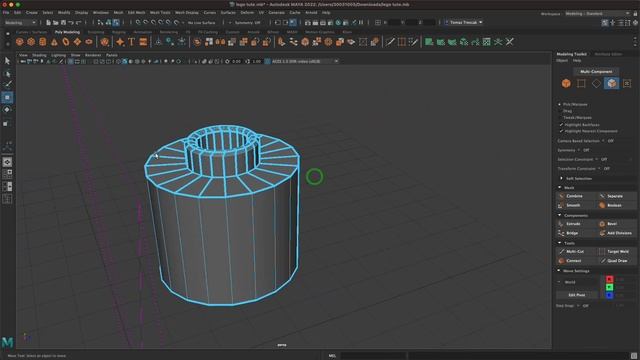The image size is (640, 360).
Task: Click the redo icon in status line
Action: pyautogui.click(x=79, y=22)
